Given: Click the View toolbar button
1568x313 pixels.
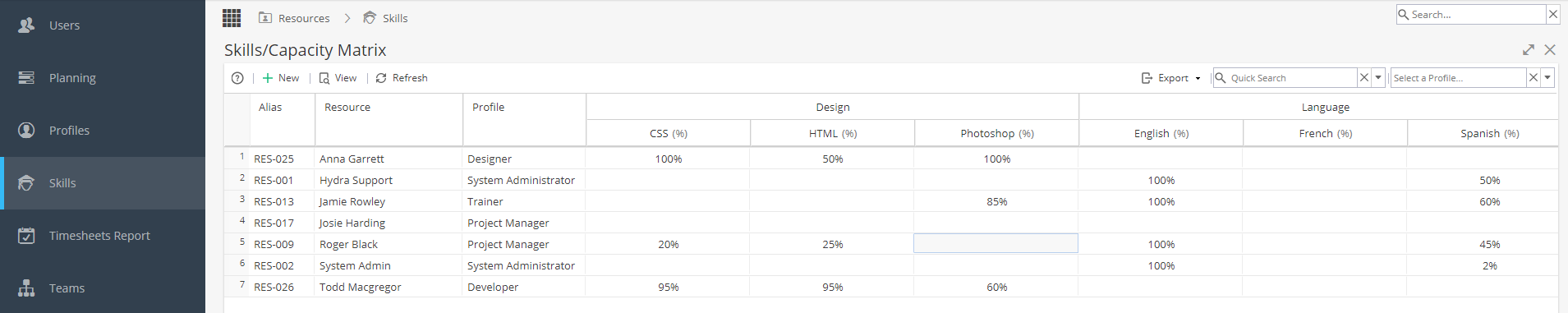Looking at the screenshot, I should pos(338,78).
